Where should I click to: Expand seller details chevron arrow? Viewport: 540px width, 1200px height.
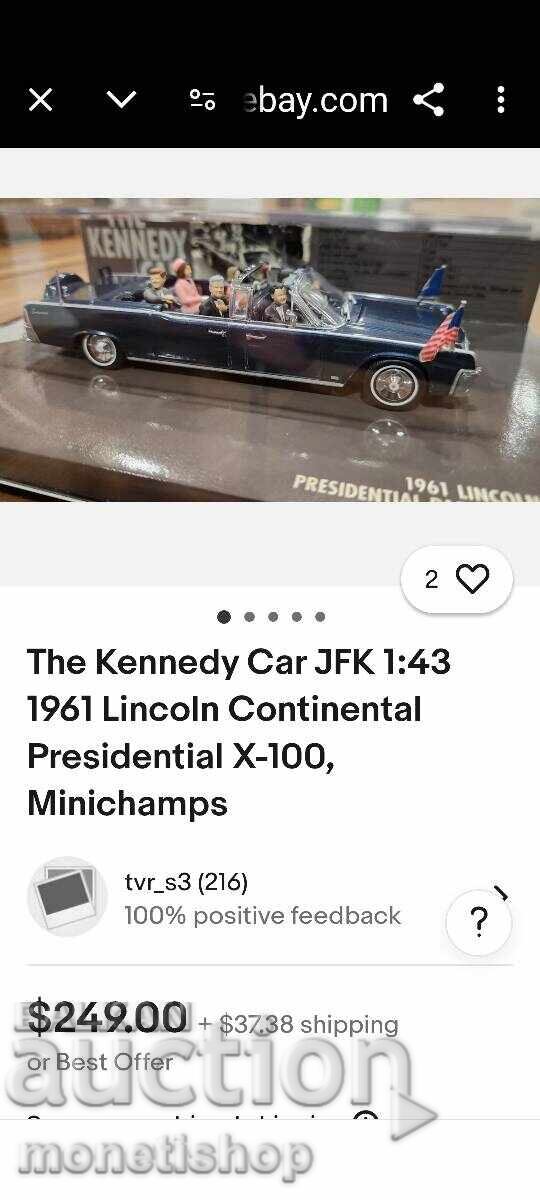502,893
